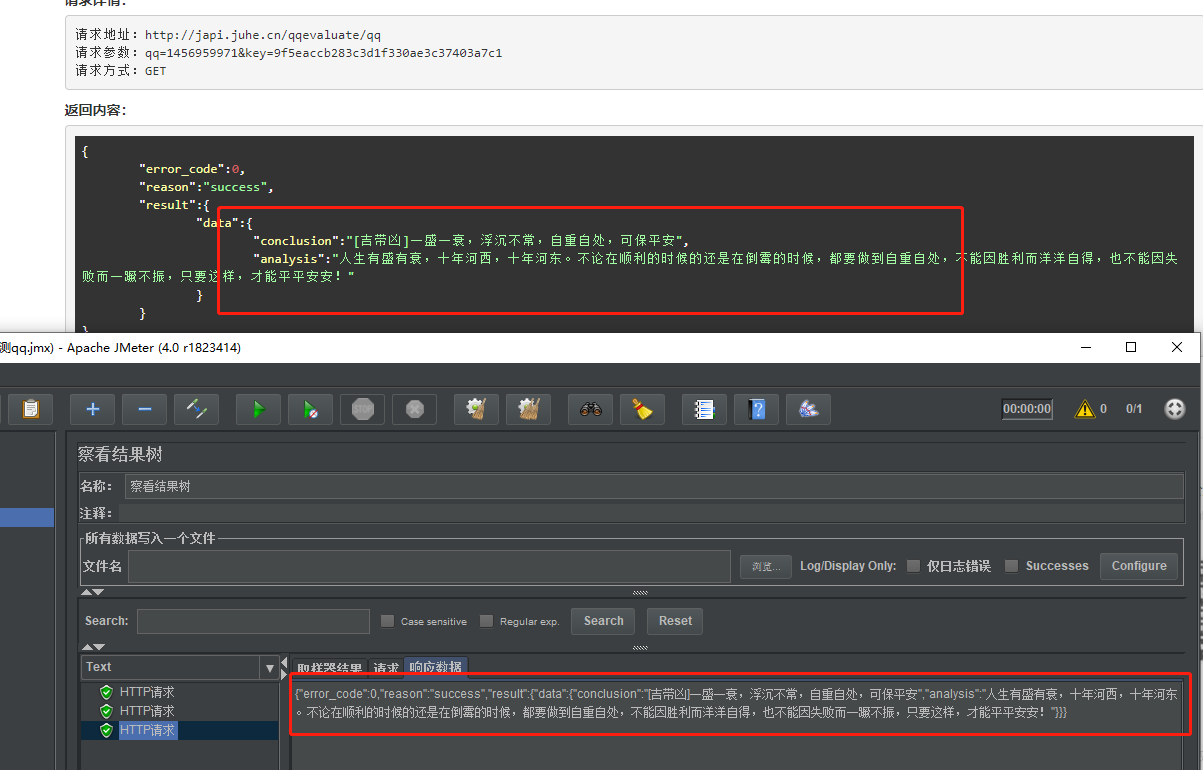Check the 仅日志错误 checkbox

click(913, 566)
